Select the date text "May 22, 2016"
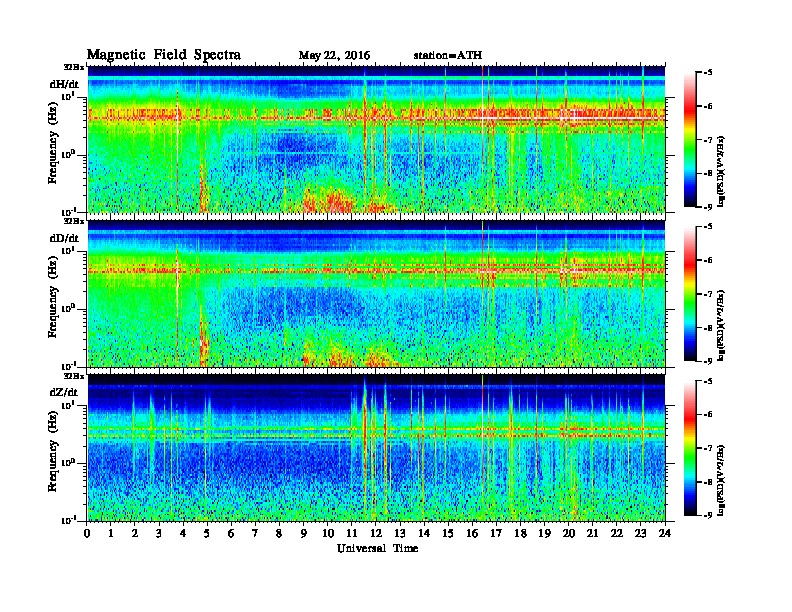The image size is (792, 612). click(334, 56)
